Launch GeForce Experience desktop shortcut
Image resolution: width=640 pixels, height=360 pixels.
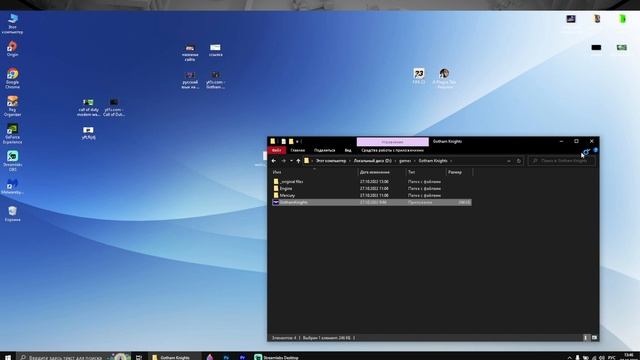(12, 133)
